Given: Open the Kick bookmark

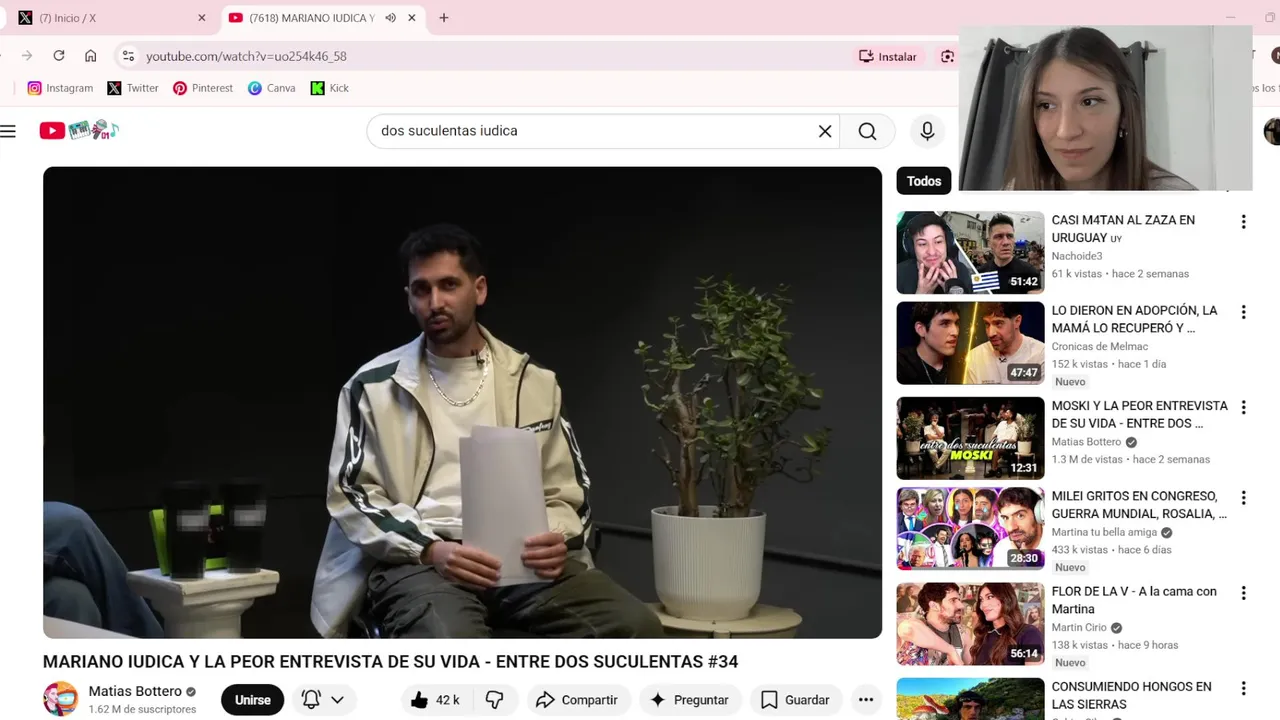Looking at the screenshot, I should pyautogui.click(x=330, y=88).
